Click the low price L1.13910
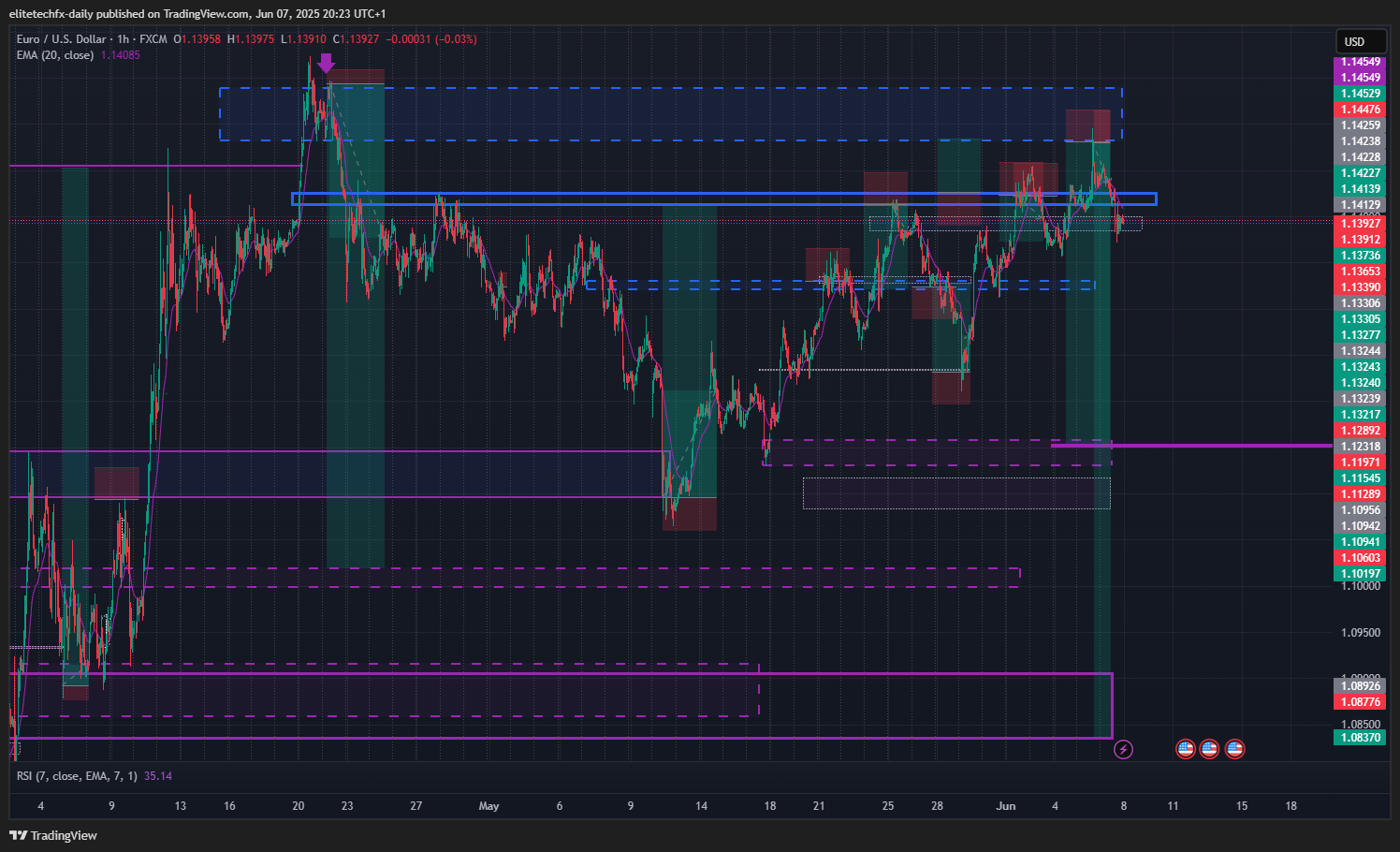This screenshot has width=1400, height=852. (303, 39)
